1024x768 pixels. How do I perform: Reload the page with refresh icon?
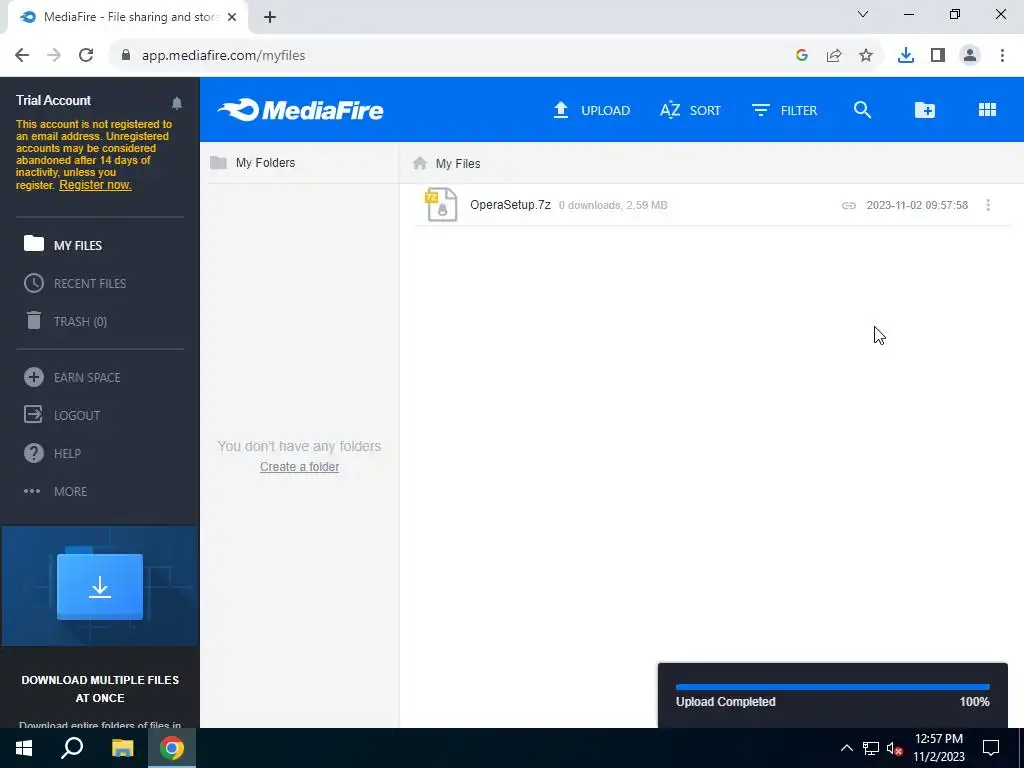[x=86, y=56]
